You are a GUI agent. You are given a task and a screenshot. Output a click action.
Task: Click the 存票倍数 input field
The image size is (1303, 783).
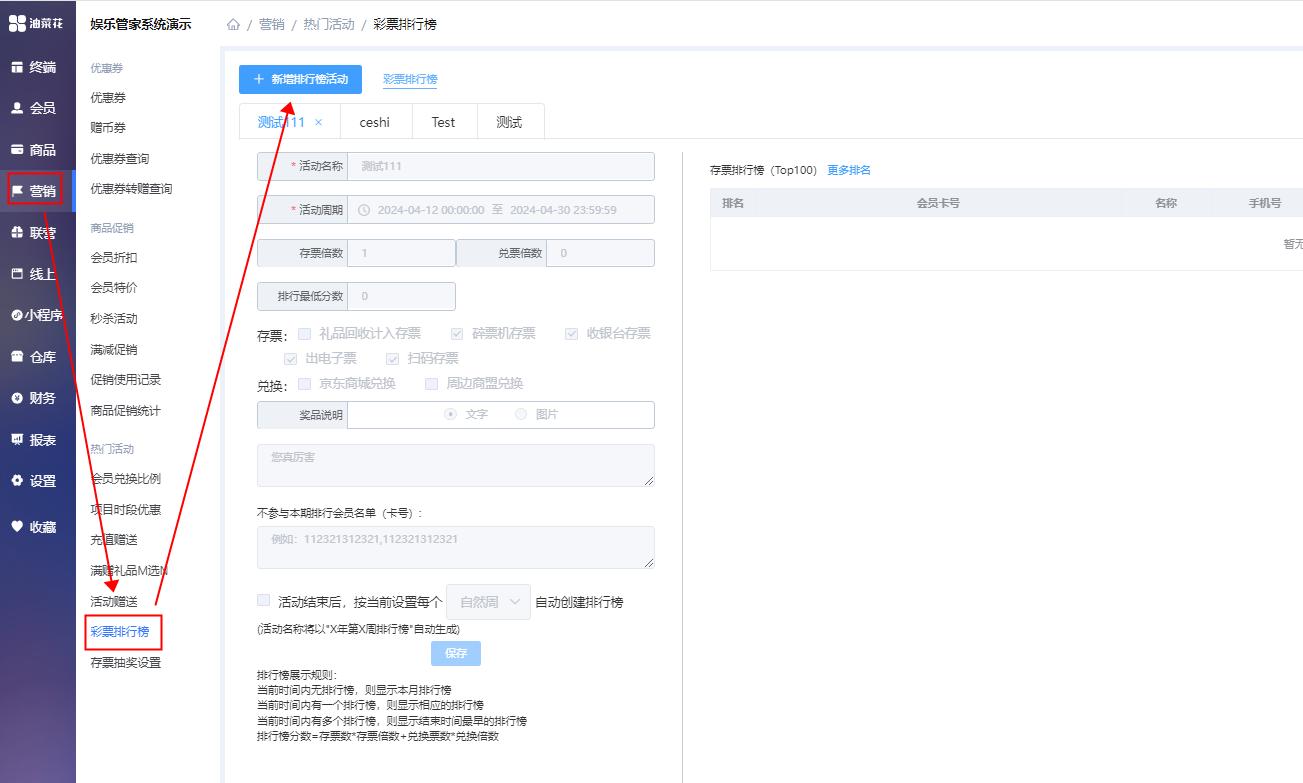coord(401,253)
